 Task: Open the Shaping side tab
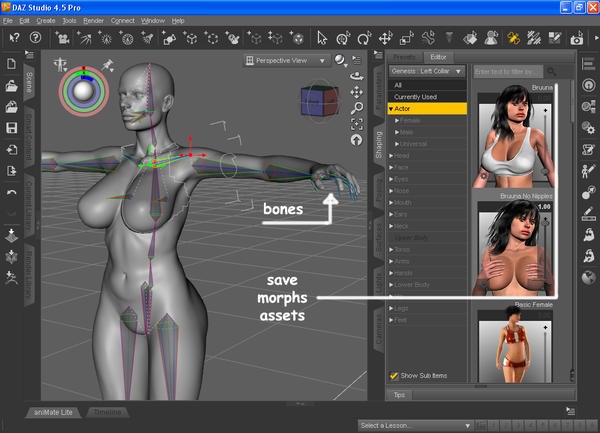pos(379,145)
